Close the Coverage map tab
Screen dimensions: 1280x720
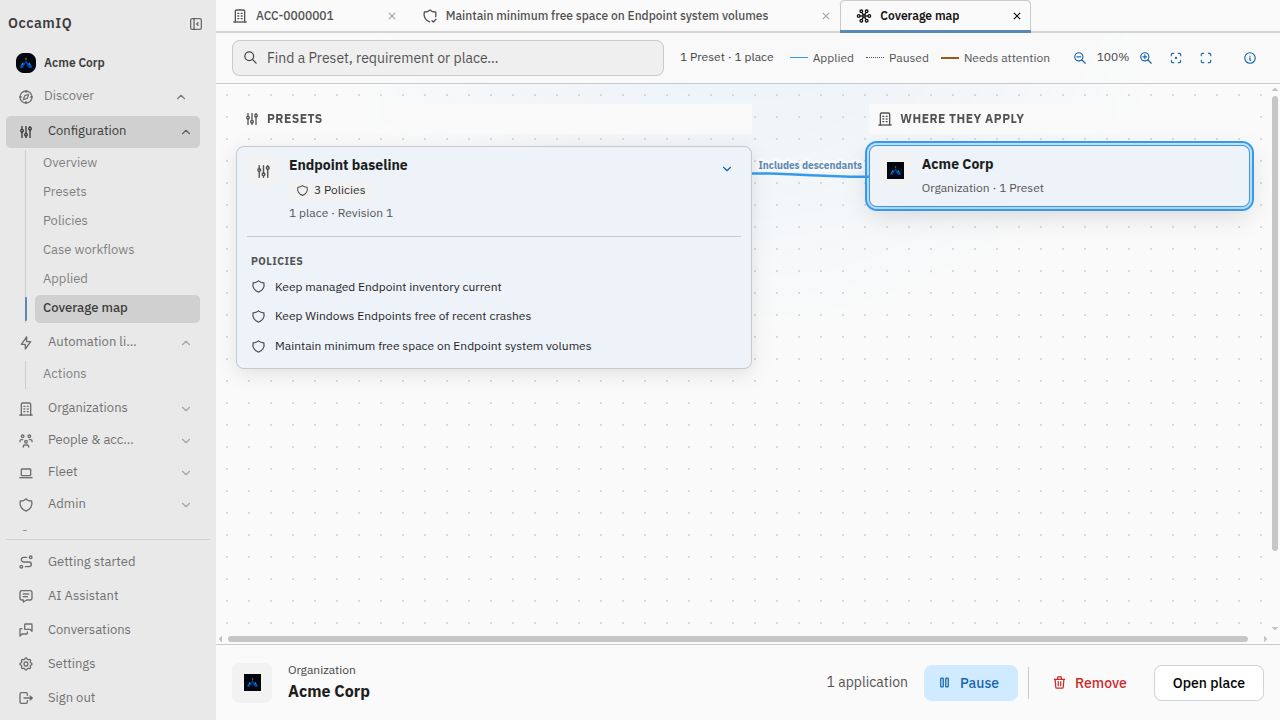click(x=1017, y=16)
